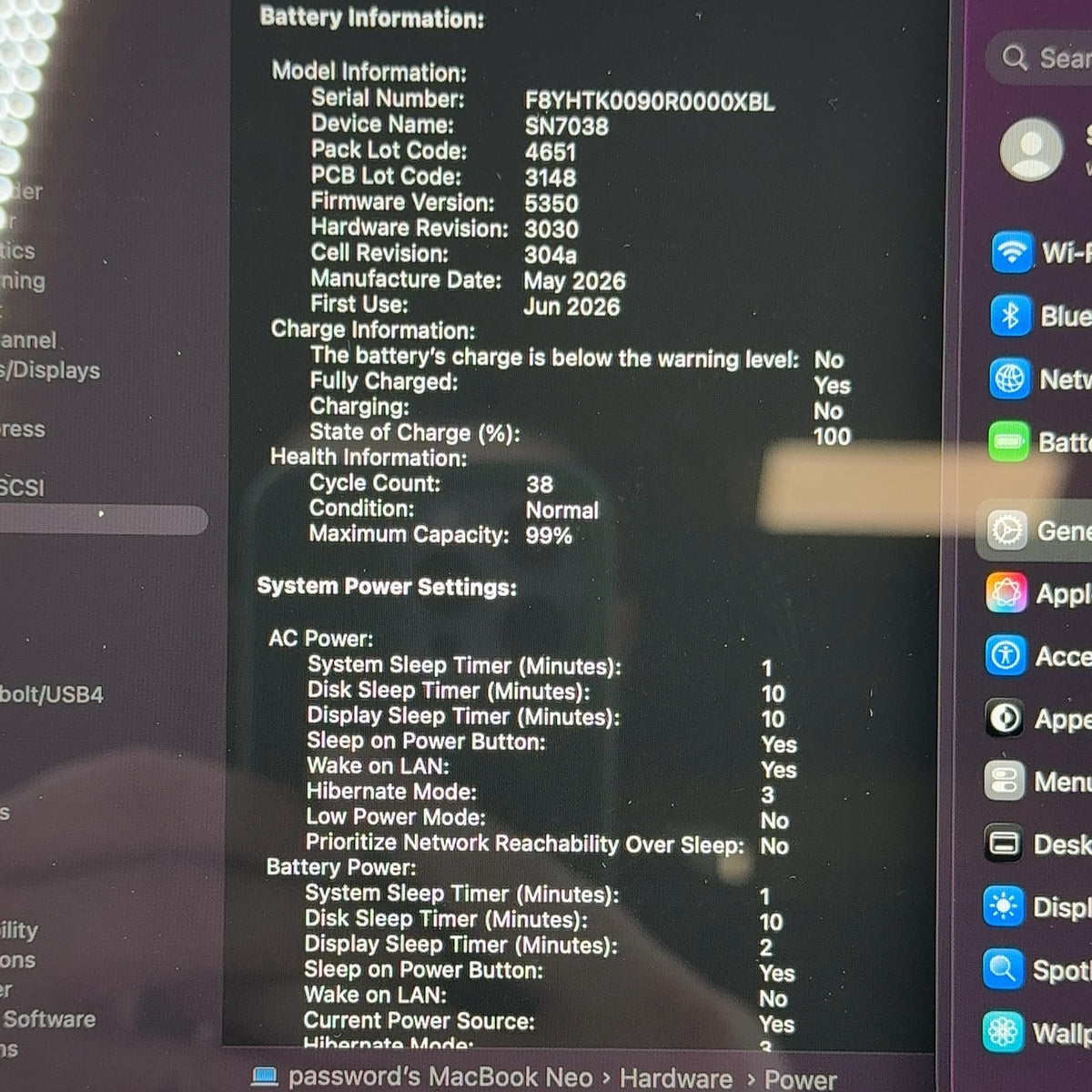Open the Accessibility icon
The image size is (1092, 1092).
[1006, 656]
